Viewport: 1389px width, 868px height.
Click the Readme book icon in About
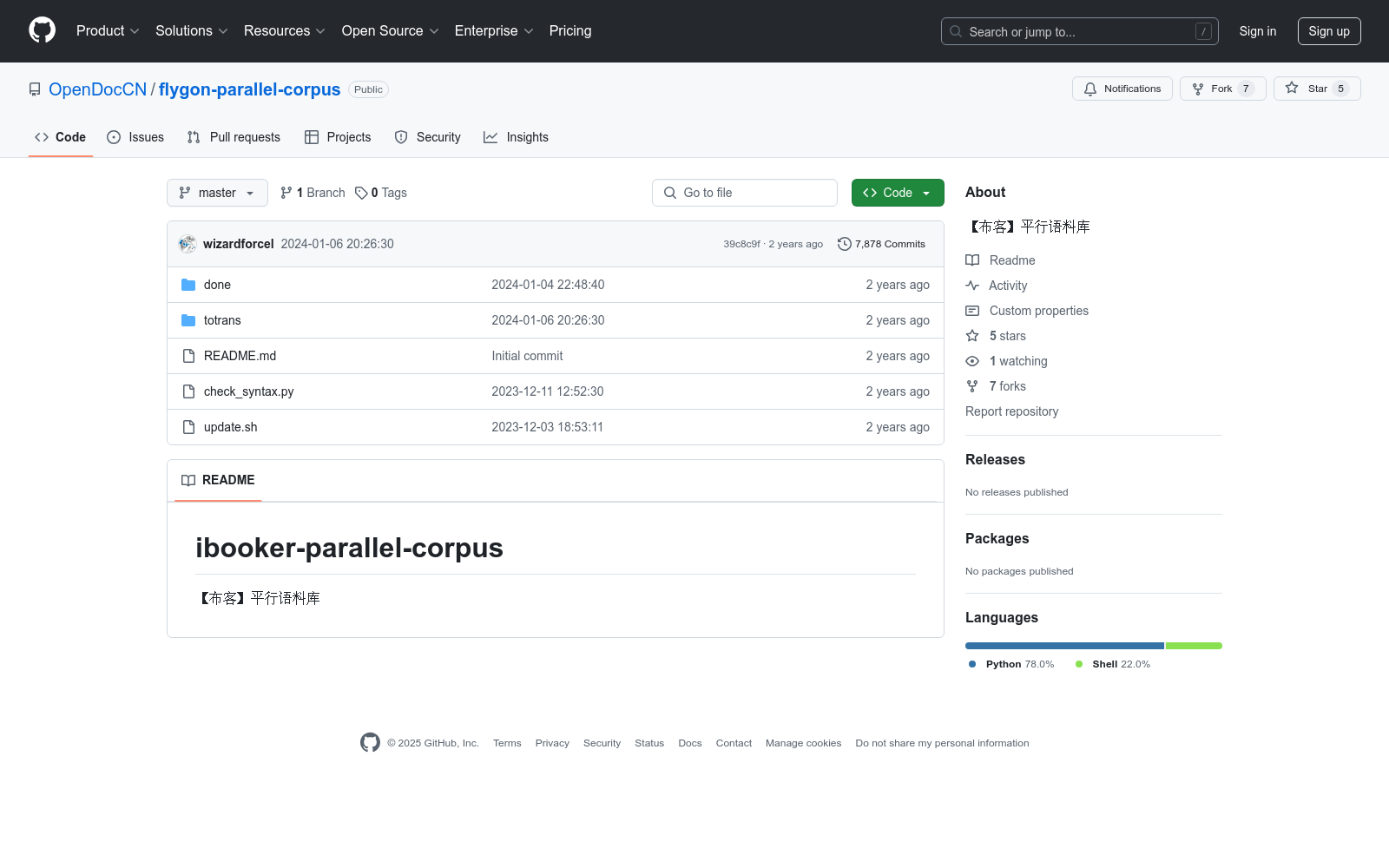(x=972, y=260)
